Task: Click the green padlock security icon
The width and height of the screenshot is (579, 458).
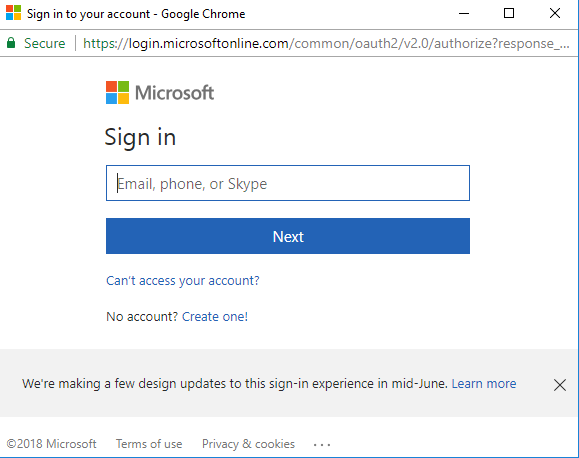Action: 11,43
